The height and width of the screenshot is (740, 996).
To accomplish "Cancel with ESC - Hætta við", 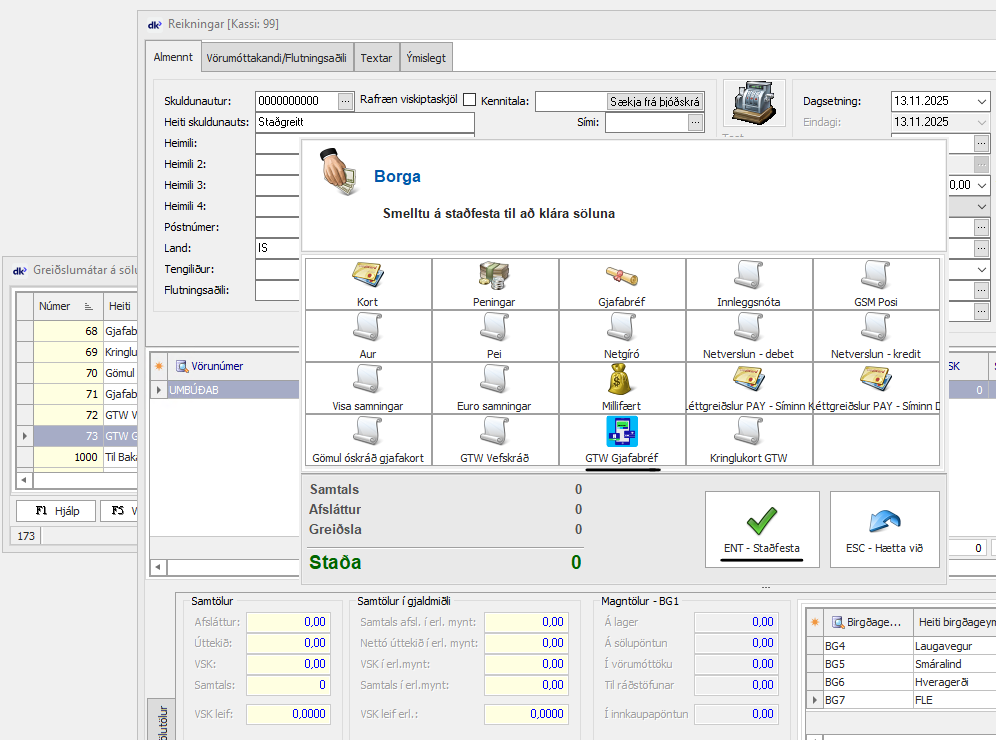I will (x=884, y=530).
